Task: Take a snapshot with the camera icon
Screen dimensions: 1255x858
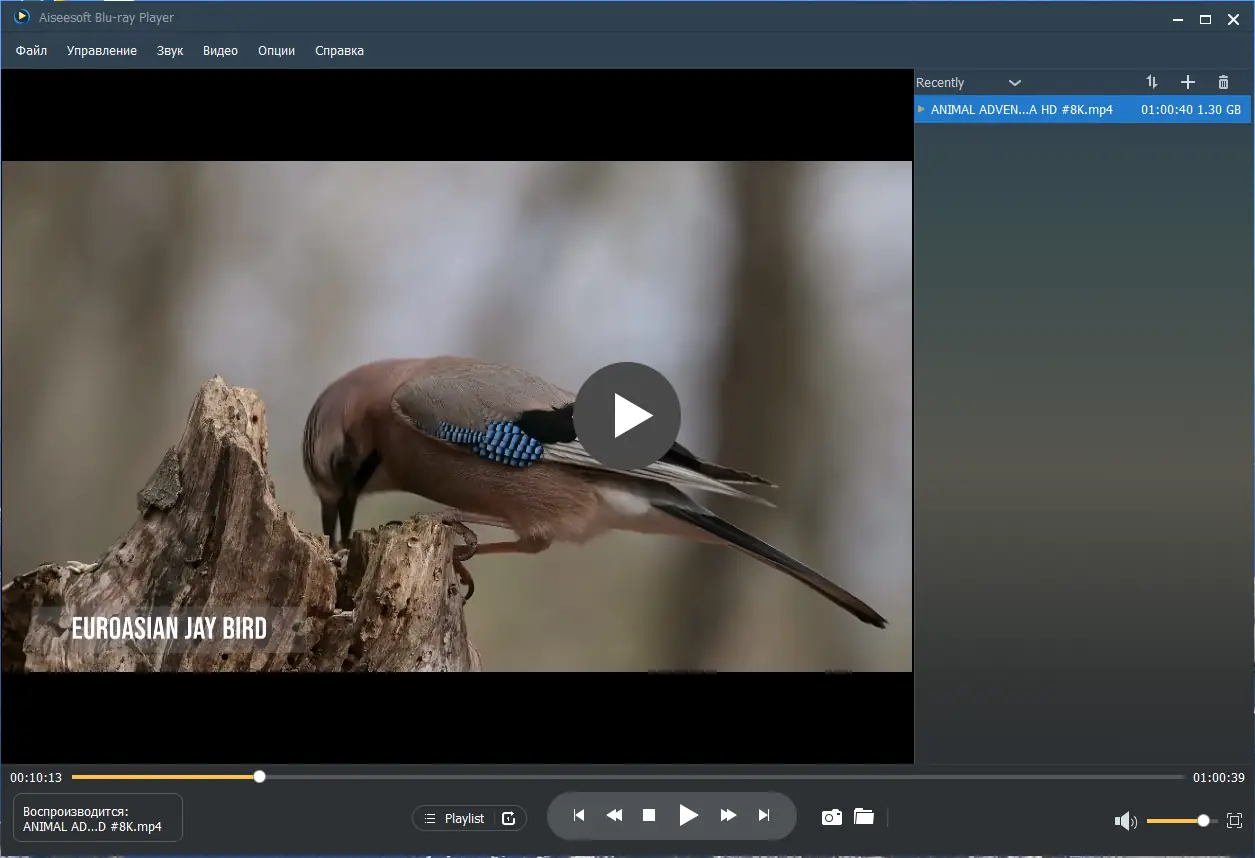Action: point(831,817)
